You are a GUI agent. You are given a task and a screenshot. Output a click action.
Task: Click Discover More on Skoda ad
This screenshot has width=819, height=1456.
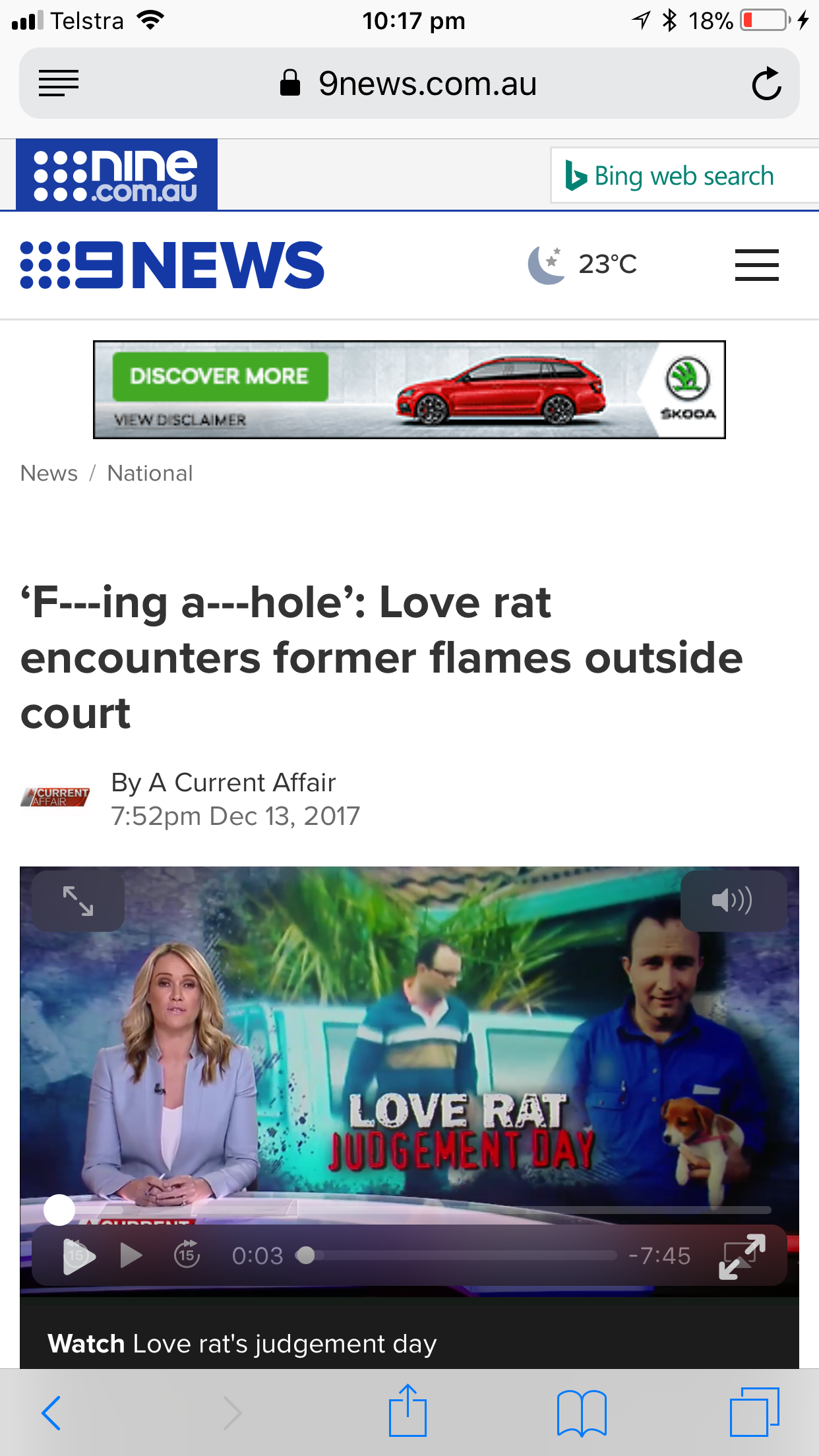tap(220, 377)
